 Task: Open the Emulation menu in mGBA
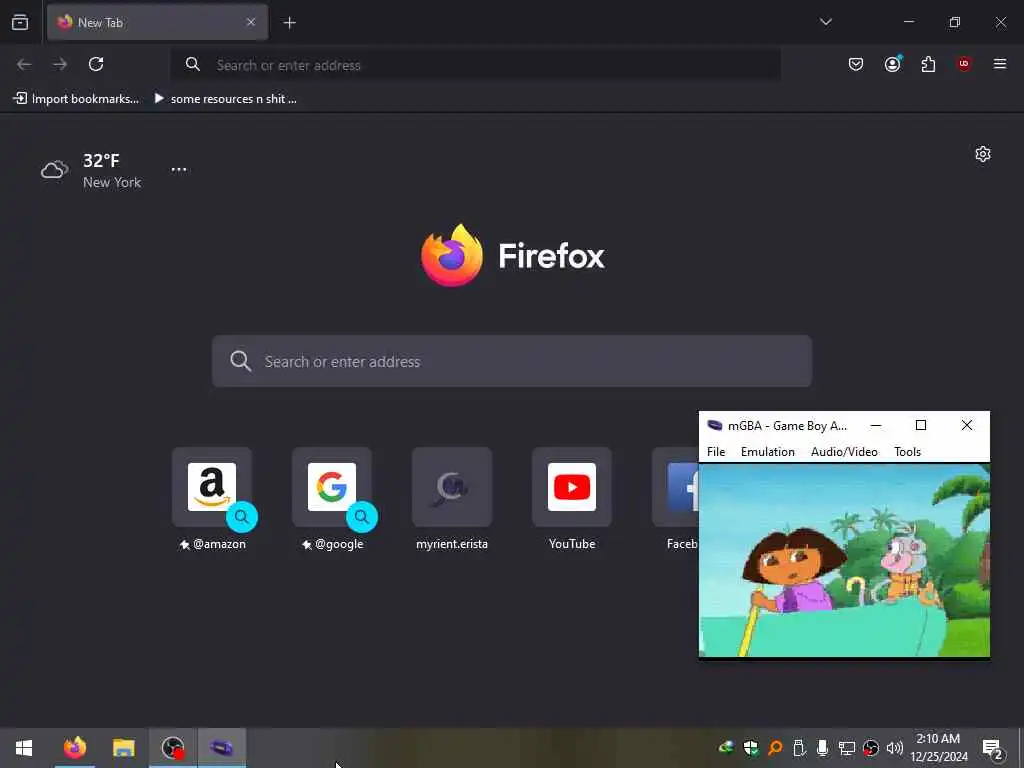click(767, 452)
